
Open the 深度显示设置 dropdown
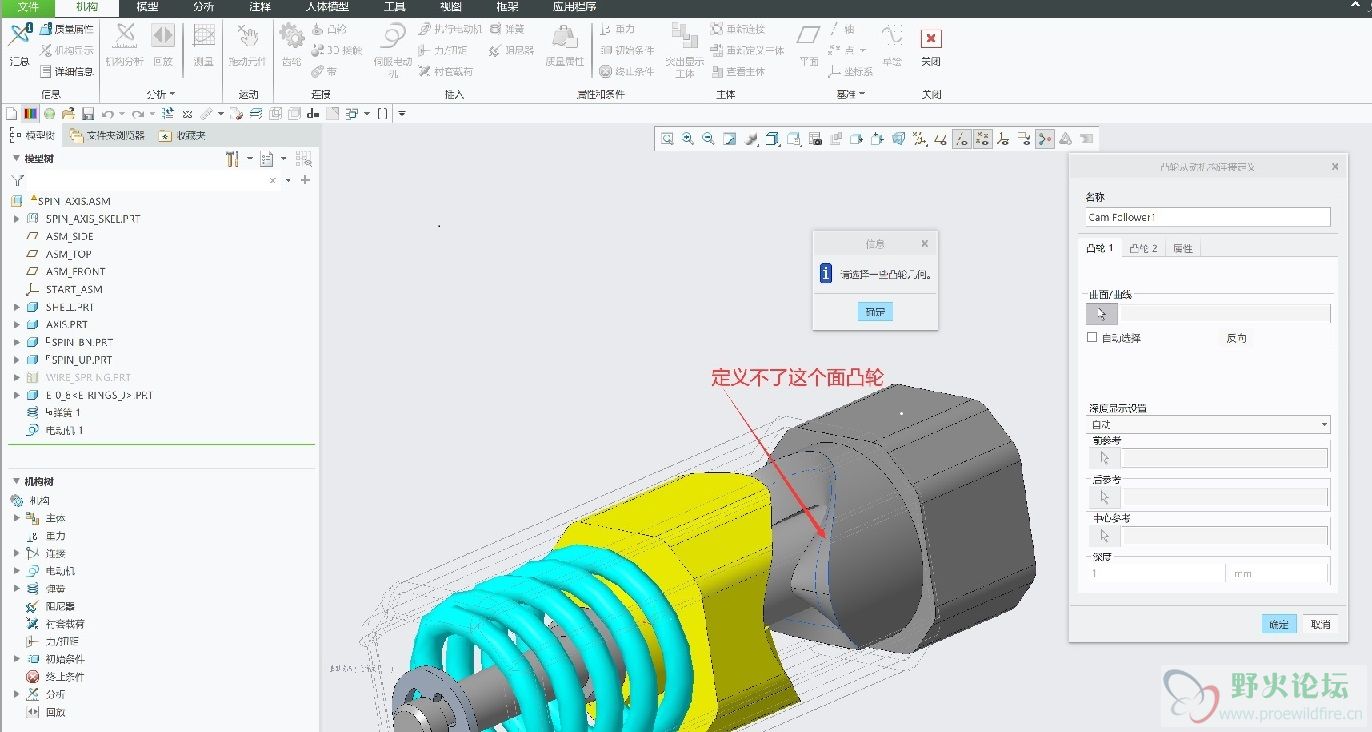pyautogui.click(x=1209, y=424)
